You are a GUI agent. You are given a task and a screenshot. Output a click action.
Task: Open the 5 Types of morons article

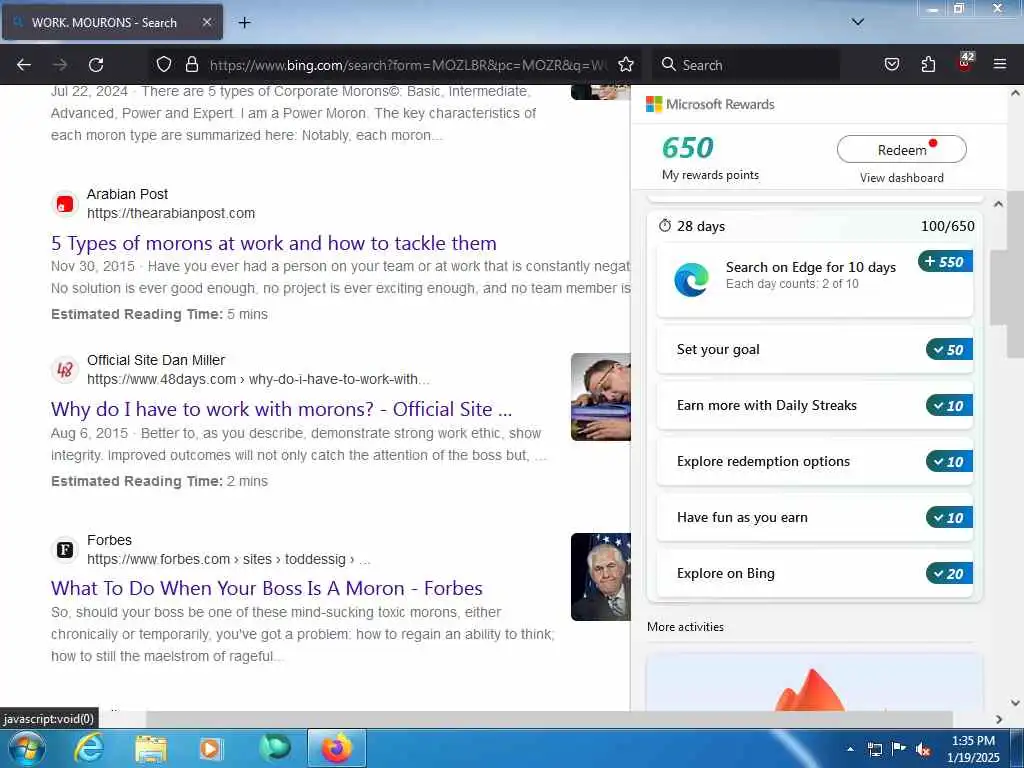(274, 243)
